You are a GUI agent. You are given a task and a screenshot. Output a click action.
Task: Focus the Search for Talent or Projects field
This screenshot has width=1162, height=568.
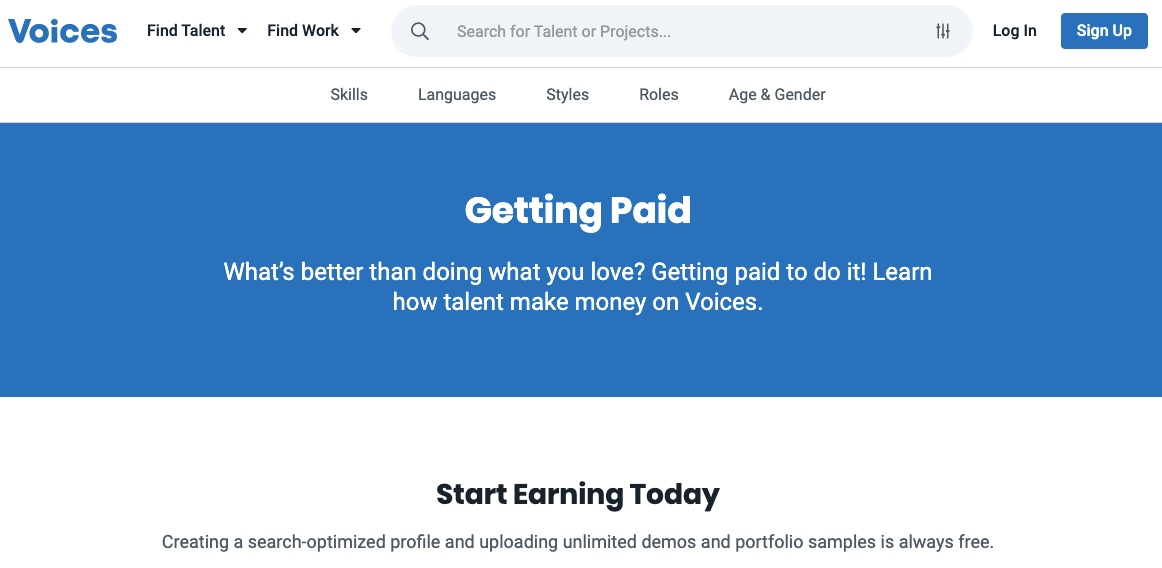[682, 31]
